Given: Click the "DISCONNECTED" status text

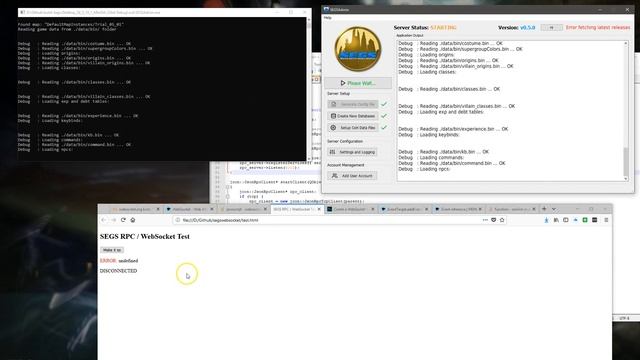Looking at the screenshot, I should 118,271.
